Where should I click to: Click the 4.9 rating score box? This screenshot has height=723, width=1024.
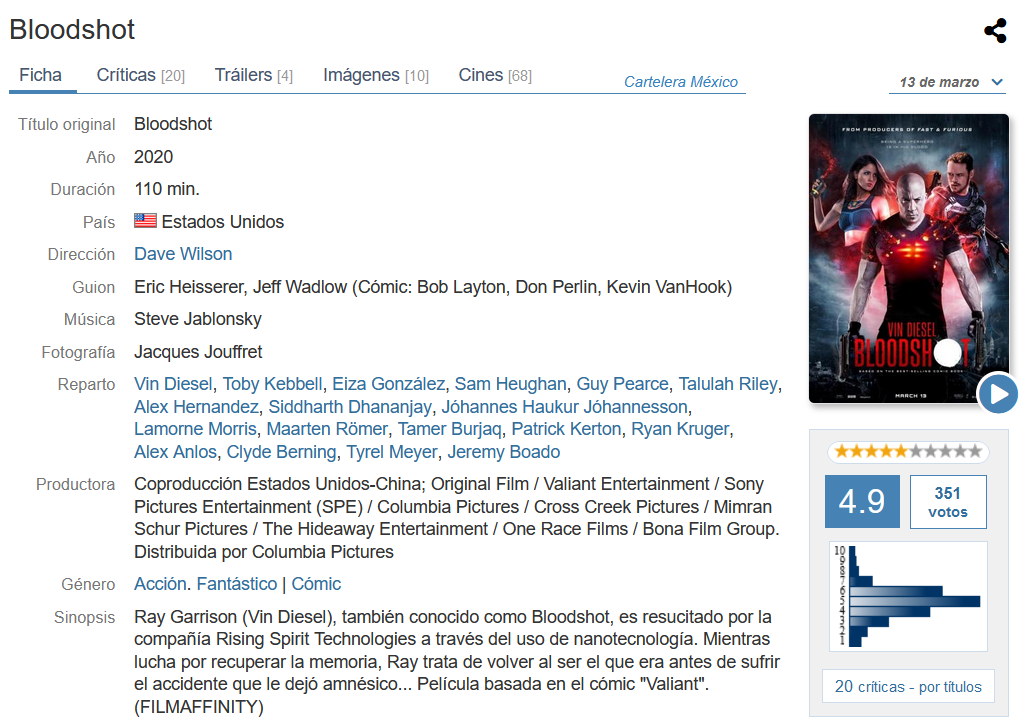click(862, 502)
